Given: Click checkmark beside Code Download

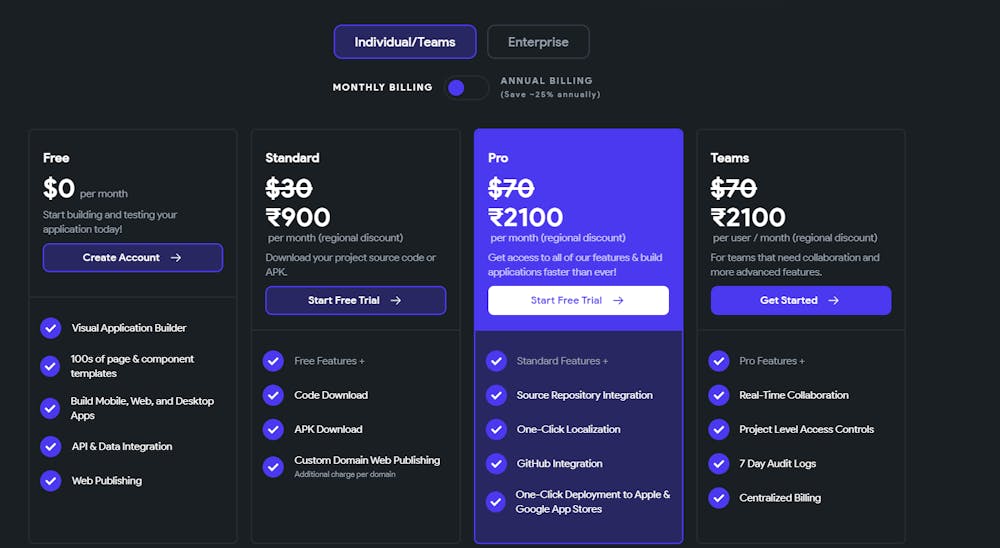Looking at the screenshot, I should [x=273, y=395].
